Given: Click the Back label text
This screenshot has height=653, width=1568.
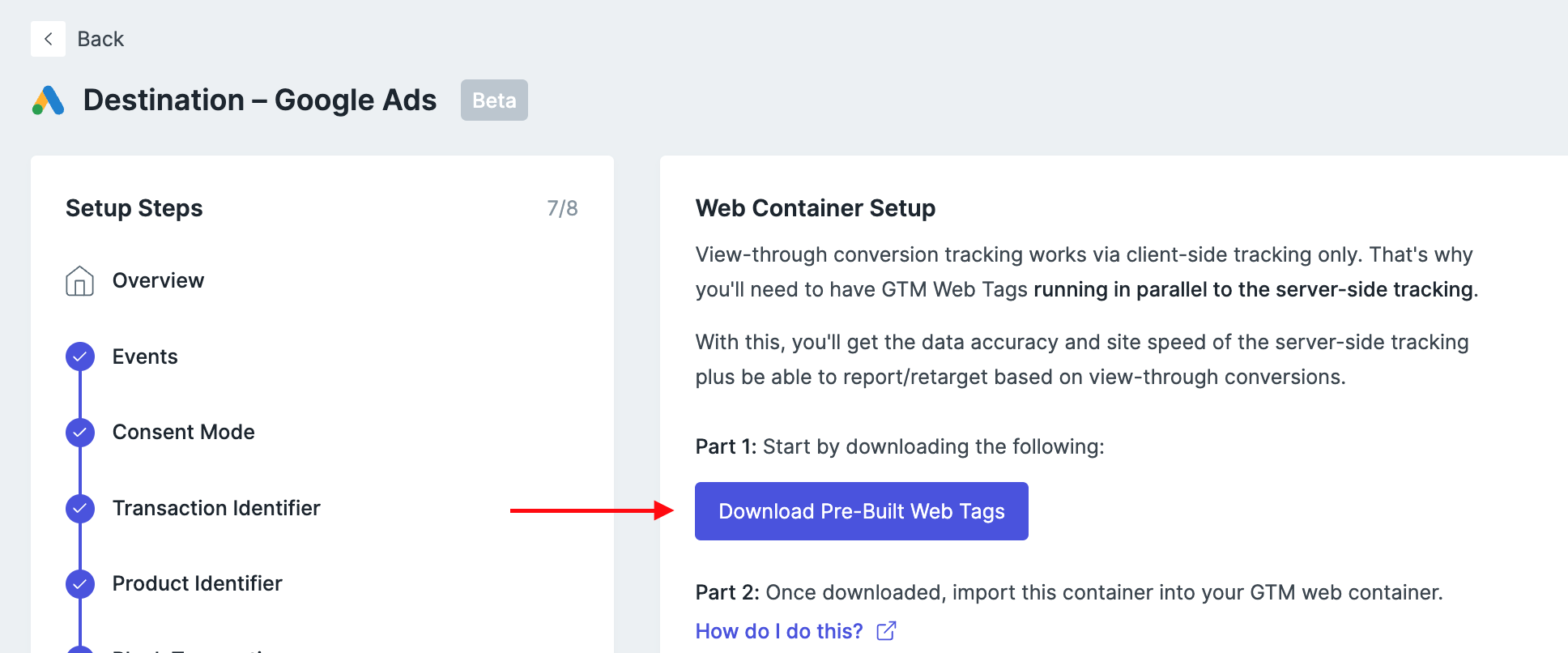Looking at the screenshot, I should 100,39.
